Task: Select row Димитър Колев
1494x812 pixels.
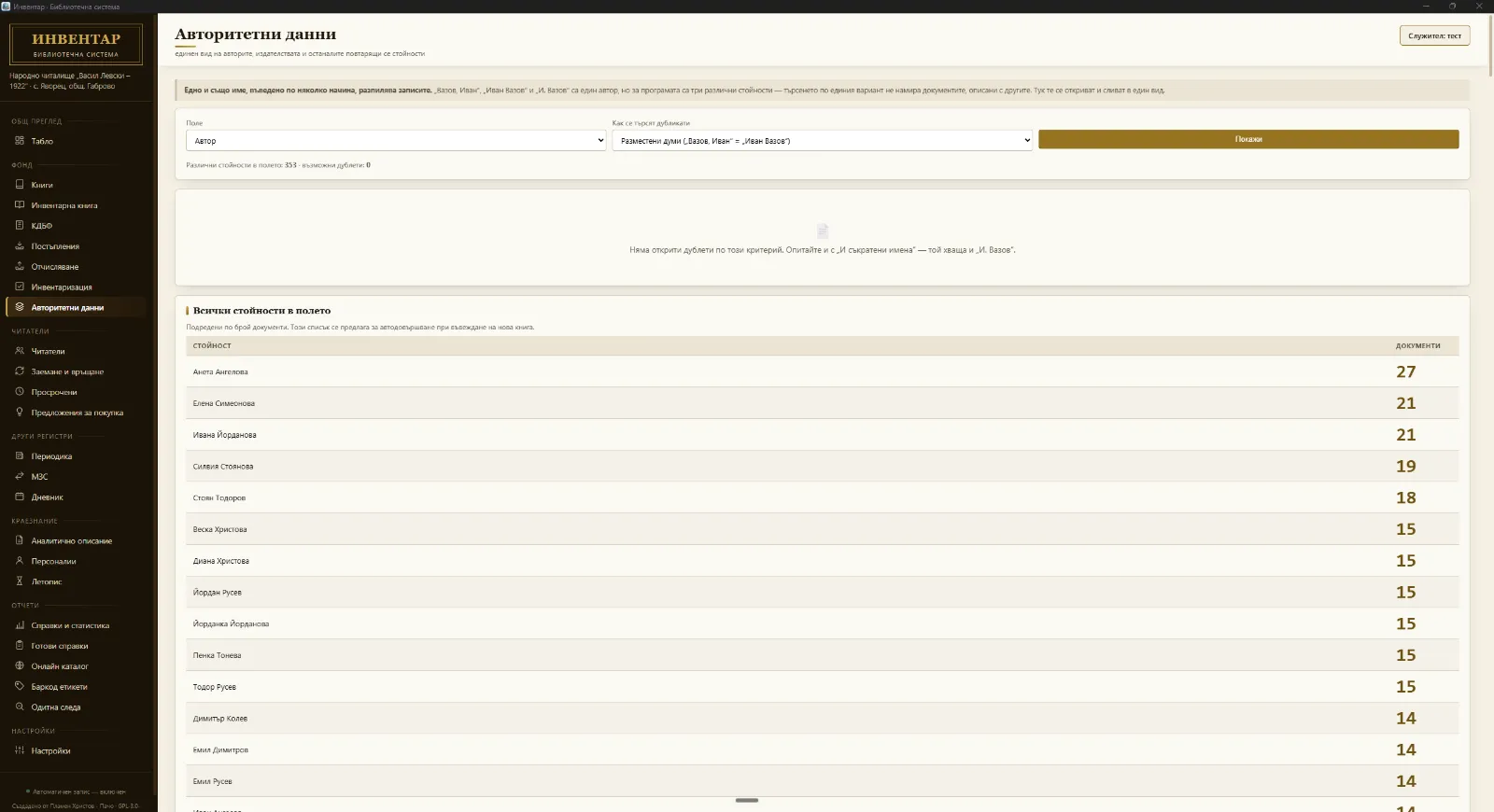Action: tap(822, 719)
